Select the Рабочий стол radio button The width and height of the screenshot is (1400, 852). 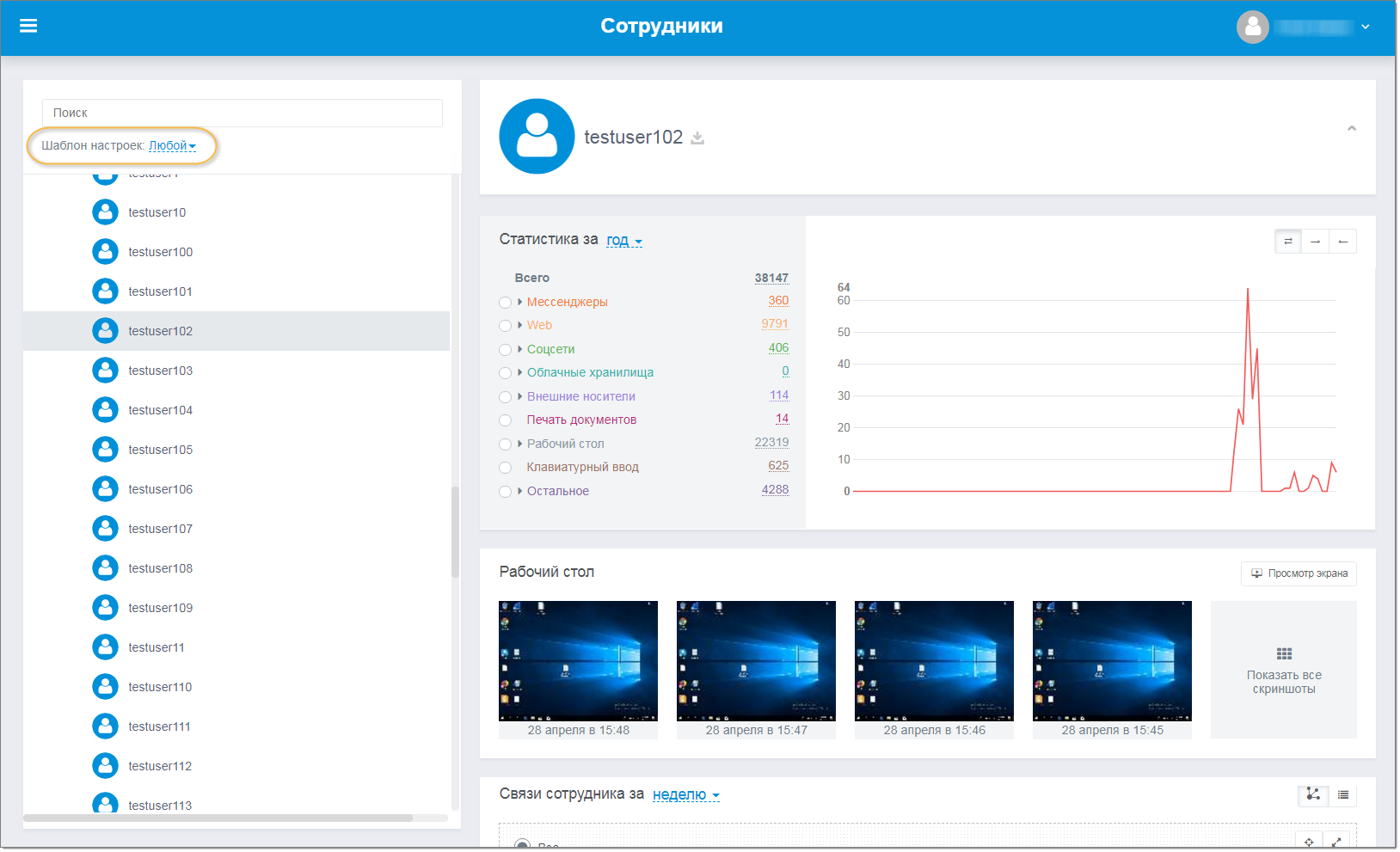(505, 444)
